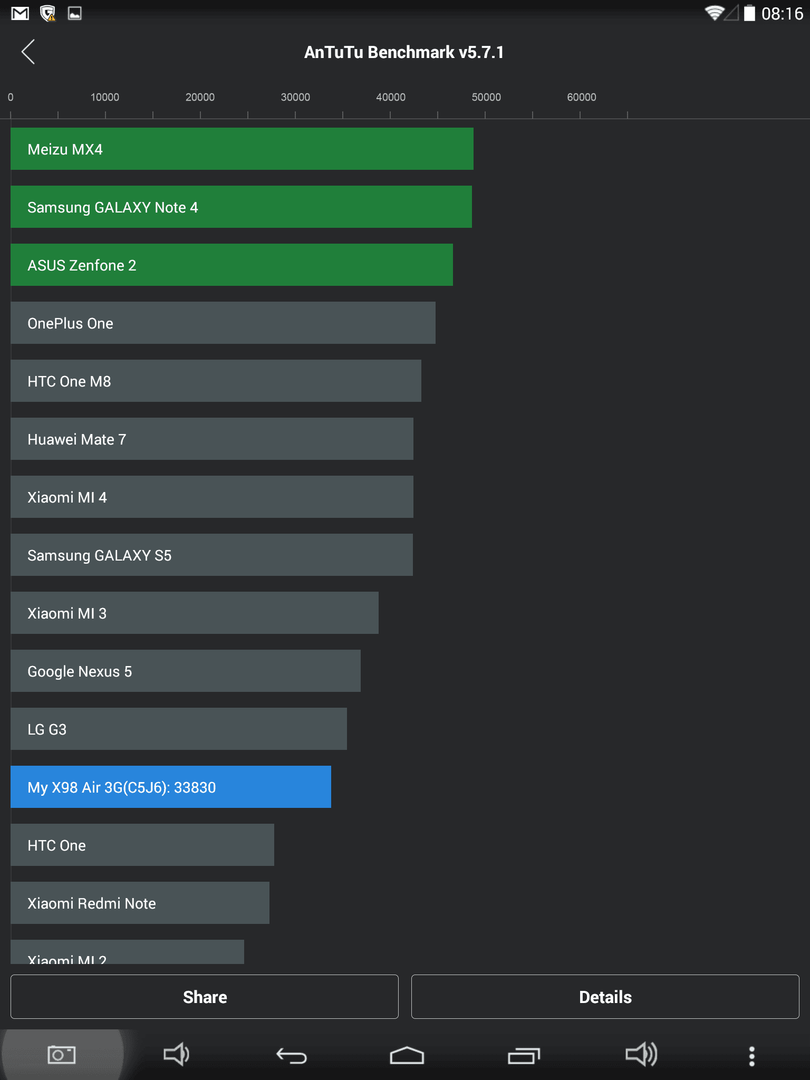Tap the security shield notification icon

click(48, 13)
